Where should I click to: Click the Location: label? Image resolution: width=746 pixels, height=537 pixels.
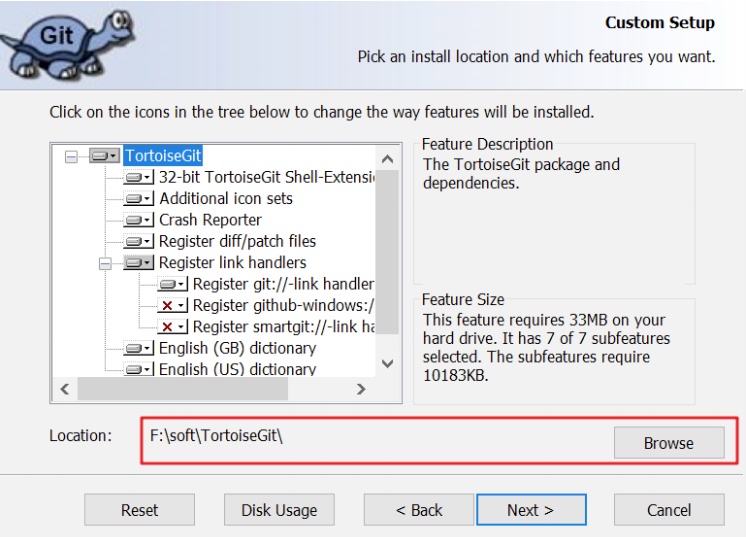80,436
